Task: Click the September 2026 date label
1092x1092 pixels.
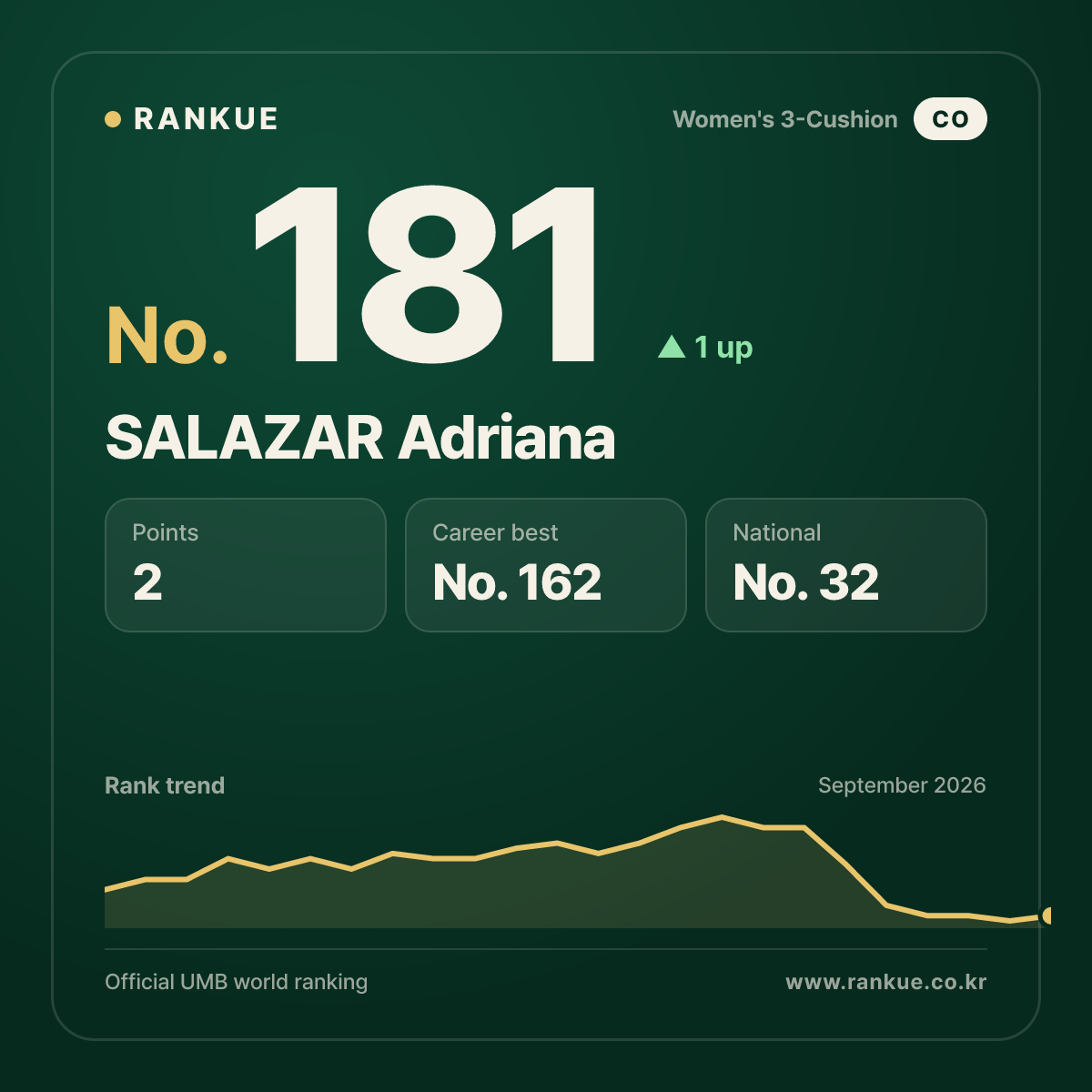Action: coord(902,785)
